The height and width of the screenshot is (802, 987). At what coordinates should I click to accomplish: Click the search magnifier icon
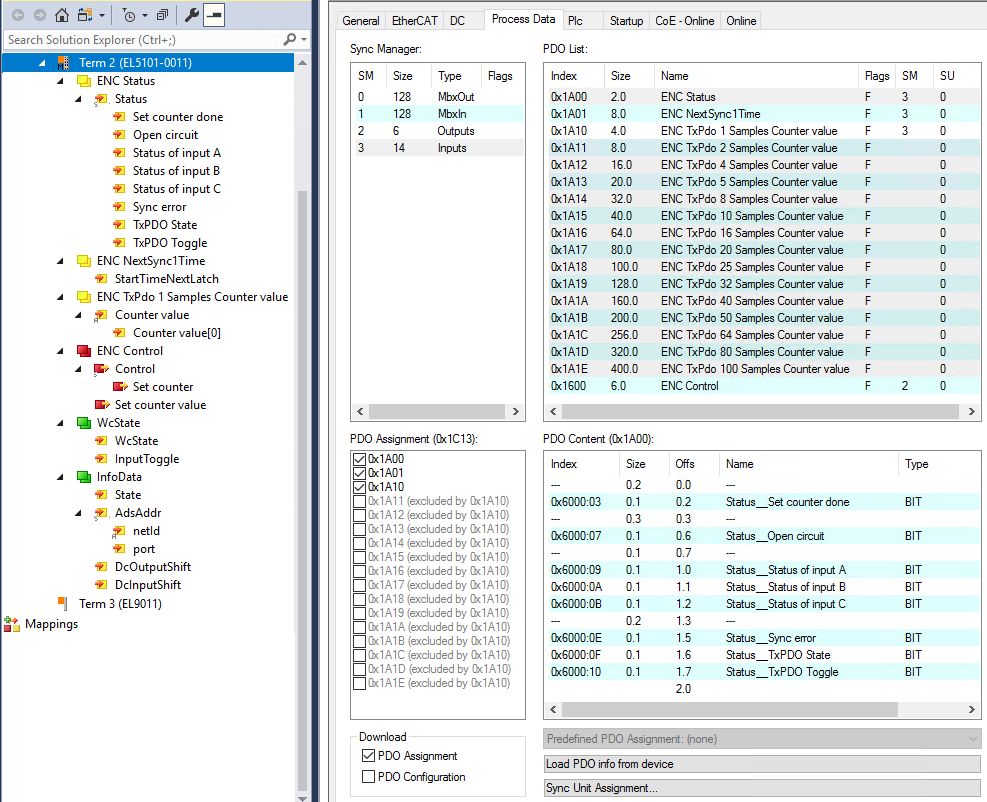[x=290, y=40]
